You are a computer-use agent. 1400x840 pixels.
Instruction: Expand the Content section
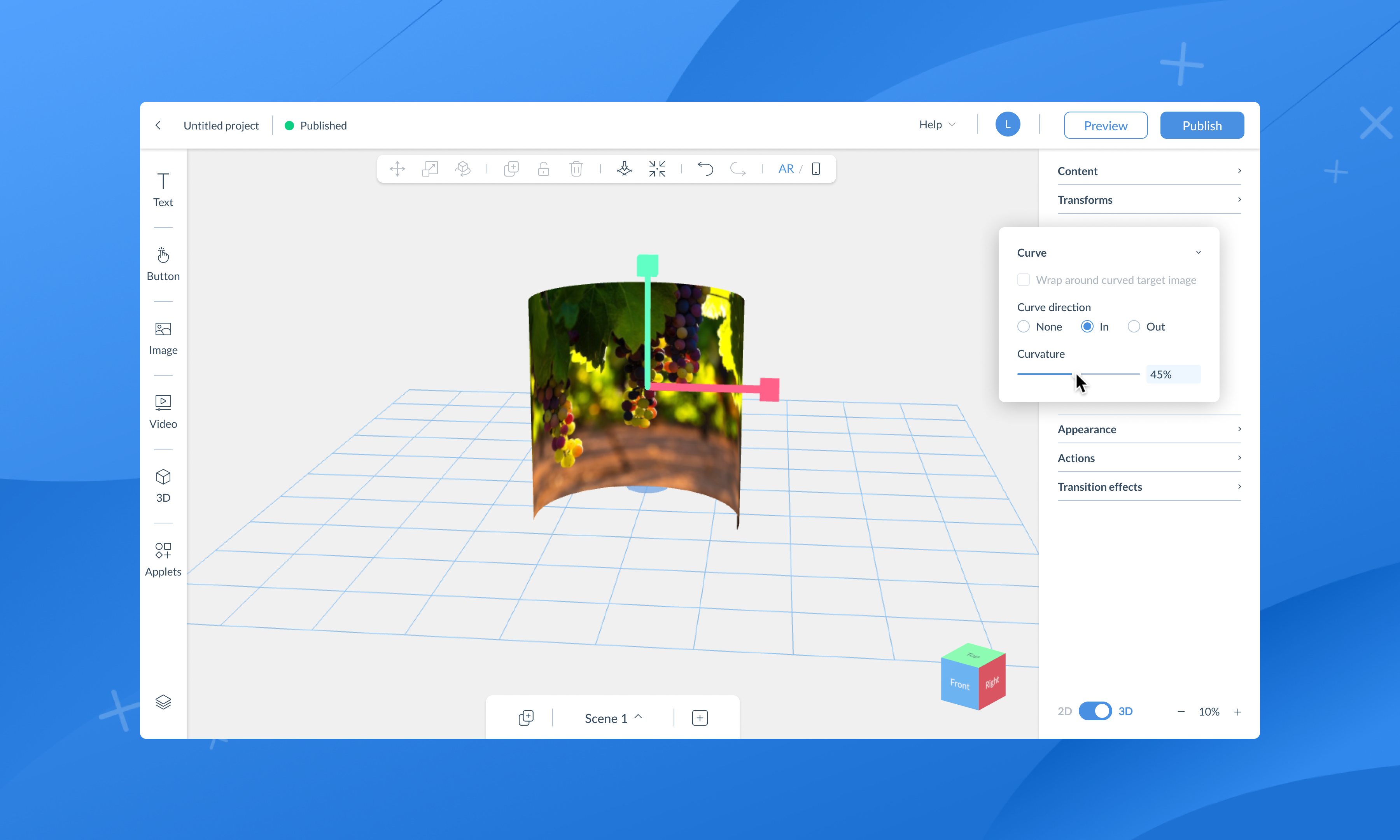(x=1149, y=171)
